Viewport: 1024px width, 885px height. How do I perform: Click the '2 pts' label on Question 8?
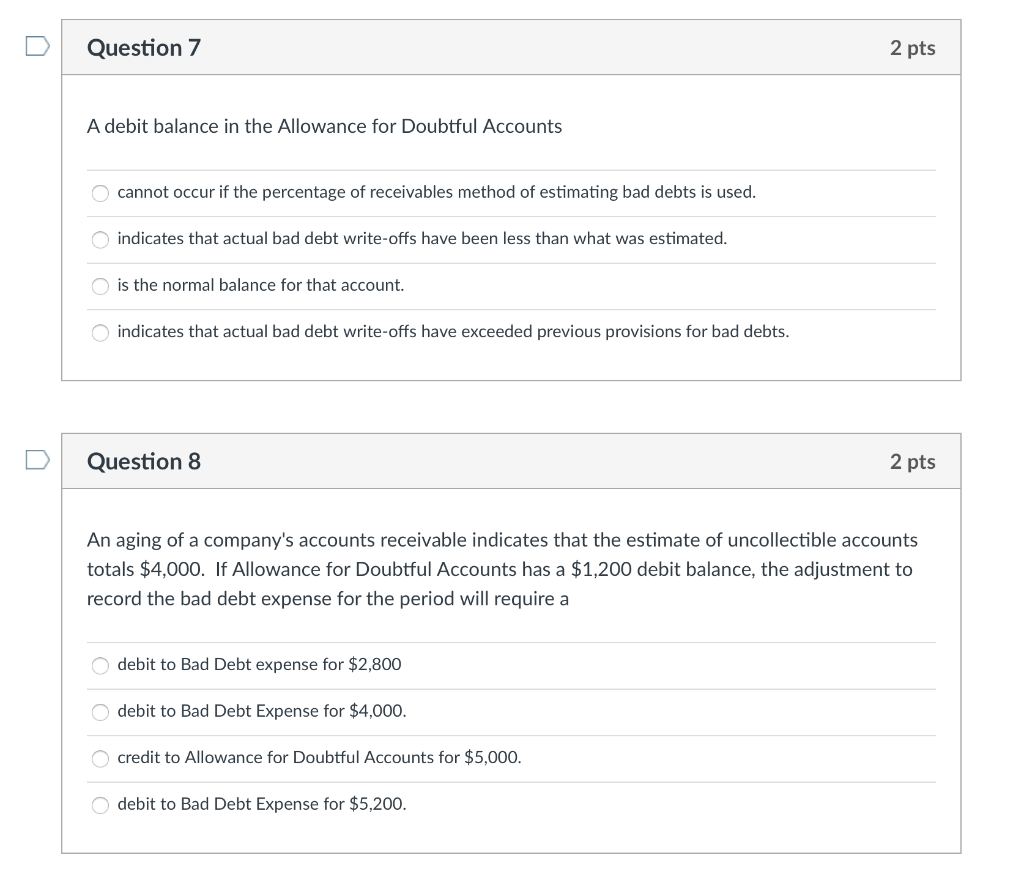(x=913, y=461)
